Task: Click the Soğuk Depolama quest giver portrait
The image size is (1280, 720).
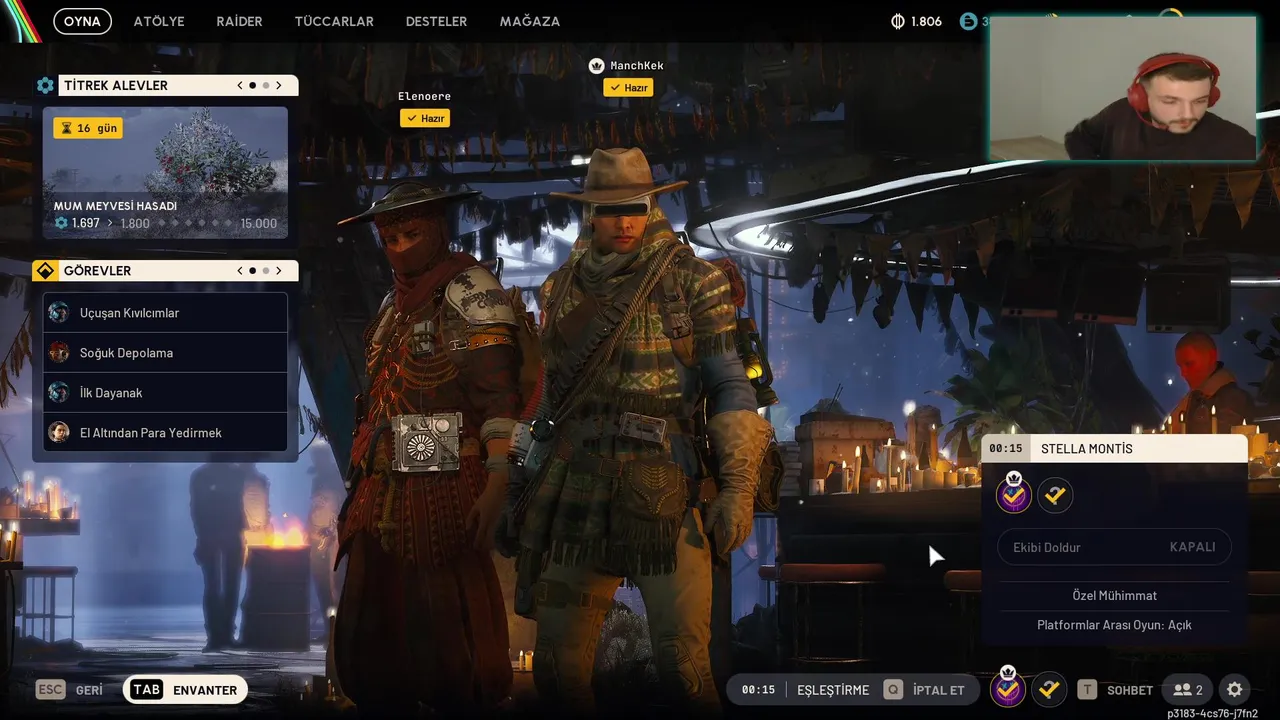Action: click(59, 353)
